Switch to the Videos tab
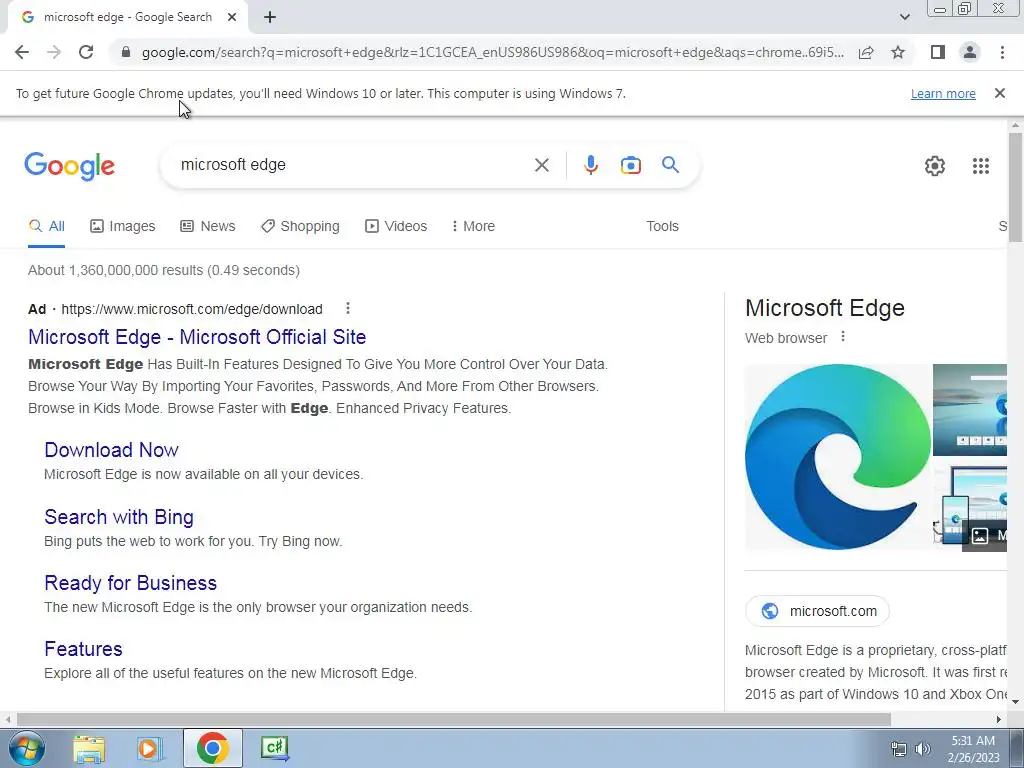Screen dimensions: 1024x768 396,226
